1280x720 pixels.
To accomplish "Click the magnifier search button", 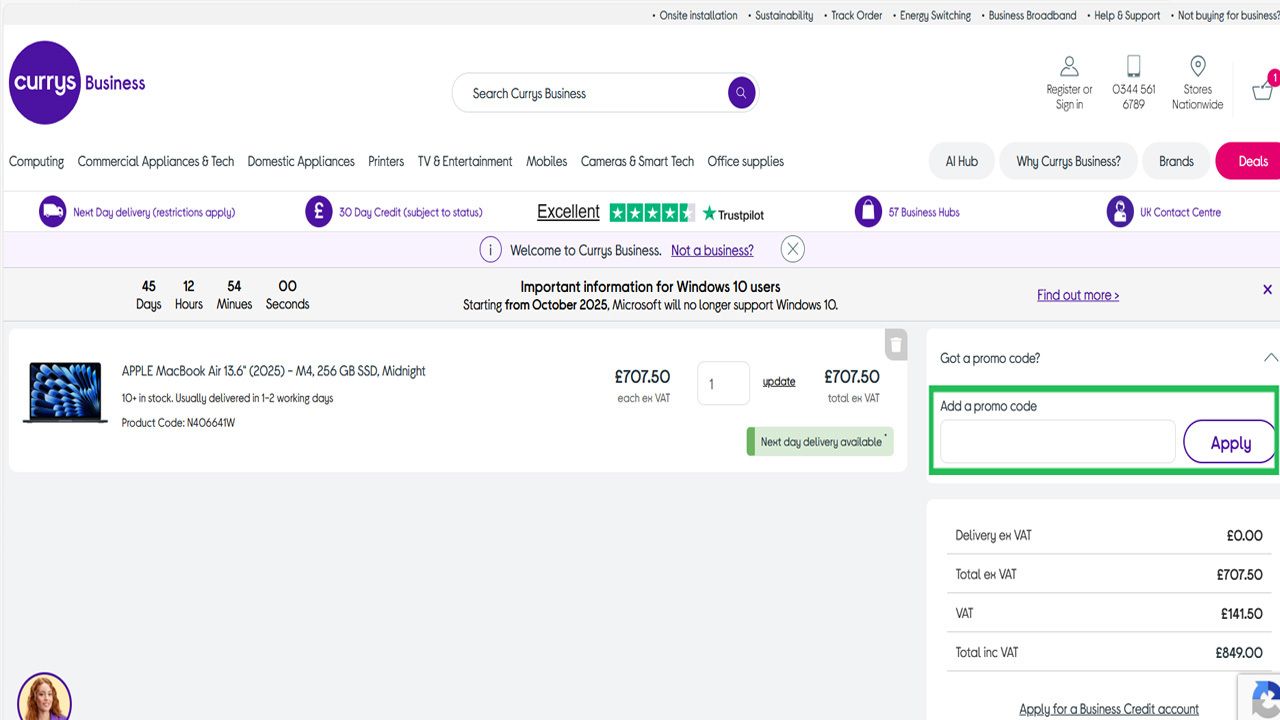I will [741, 93].
